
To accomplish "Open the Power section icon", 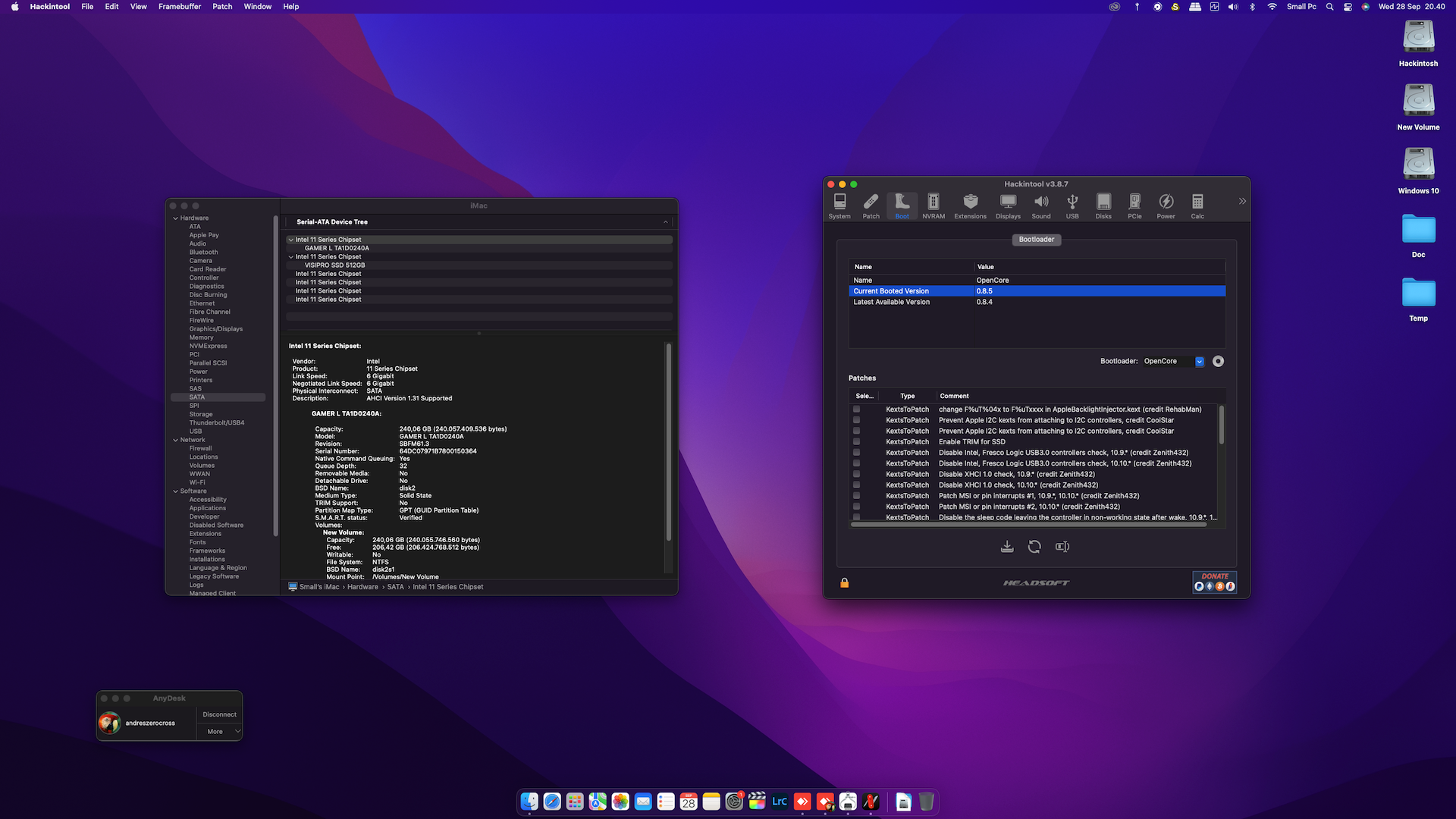I will point(1166,205).
